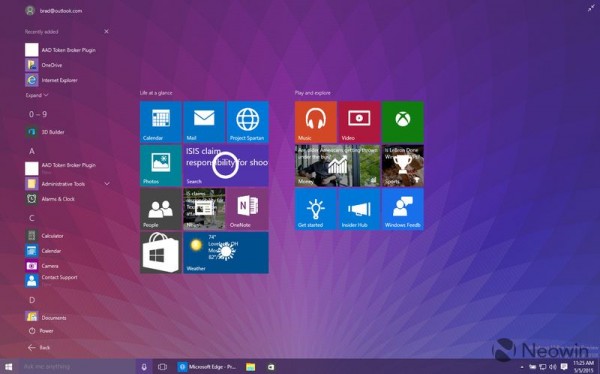Open the Weather tile
Image resolution: width=600 pixels, height=374 pixels.
coord(226,253)
